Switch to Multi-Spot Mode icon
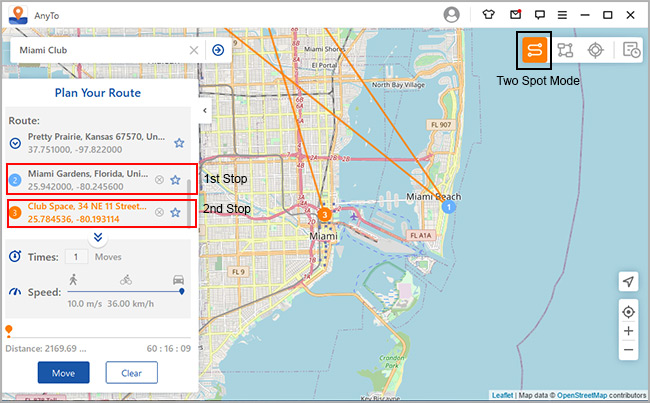Image resolution: width=650 pixels, height=403 pixels. [x=565, y=50]
